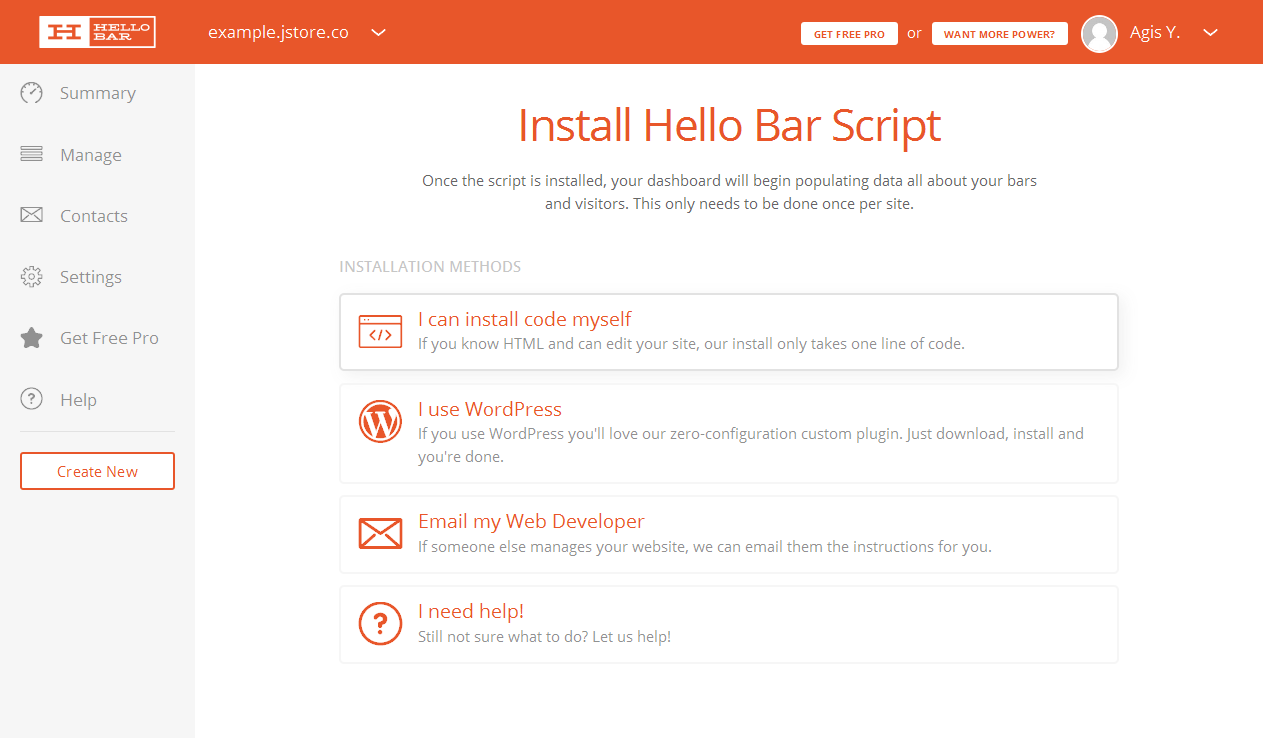
Task: Click the Help question mark icon
Action: 32,400
